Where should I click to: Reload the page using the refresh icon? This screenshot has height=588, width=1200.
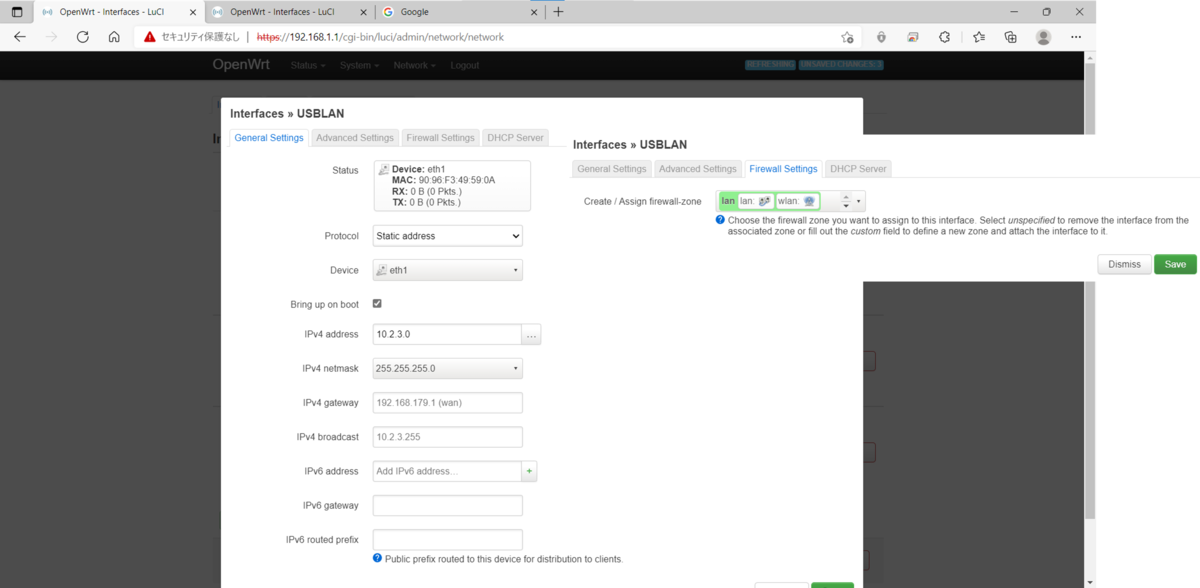pyautogui.click(x=83, y=37)
